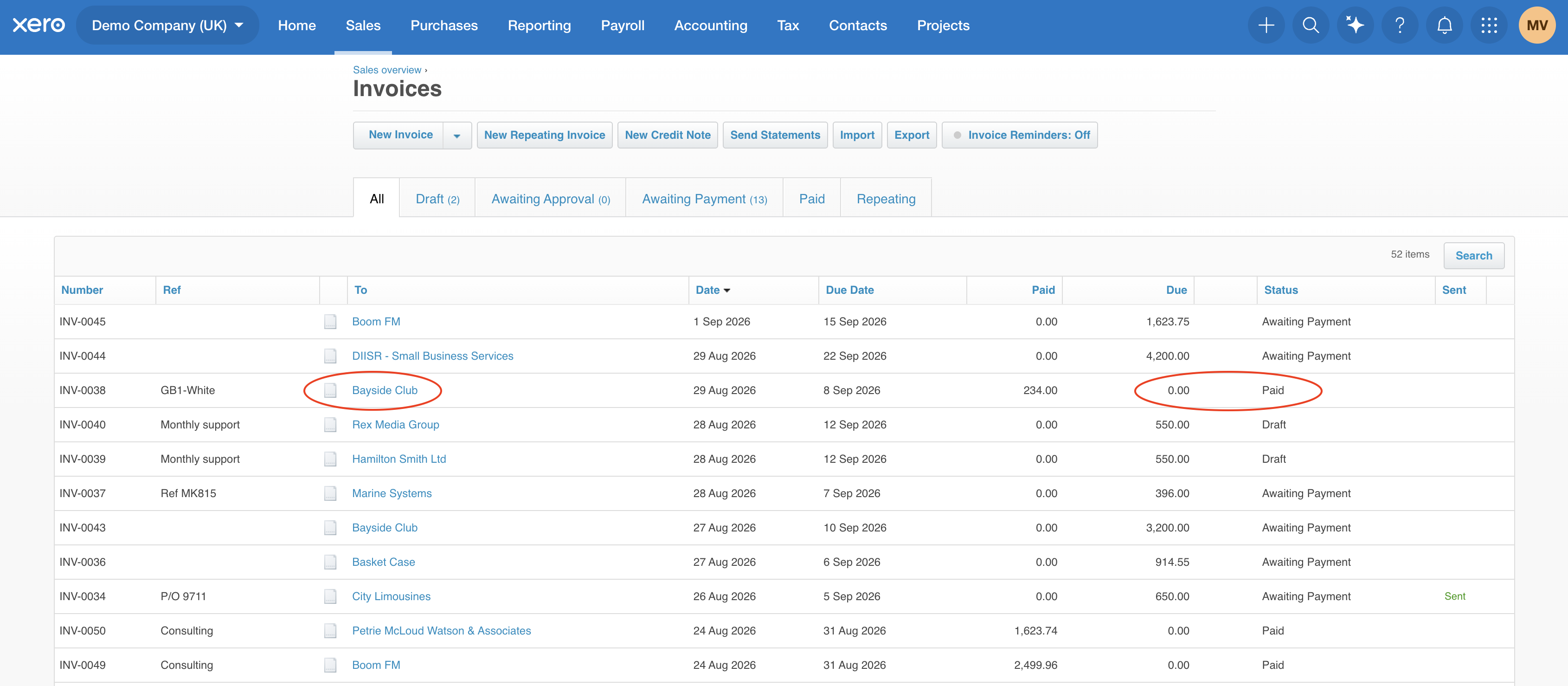The width and height of the screenshot is (1568, 686).
Task: Sort by the Number column header
Action: [x=82, y=290]
